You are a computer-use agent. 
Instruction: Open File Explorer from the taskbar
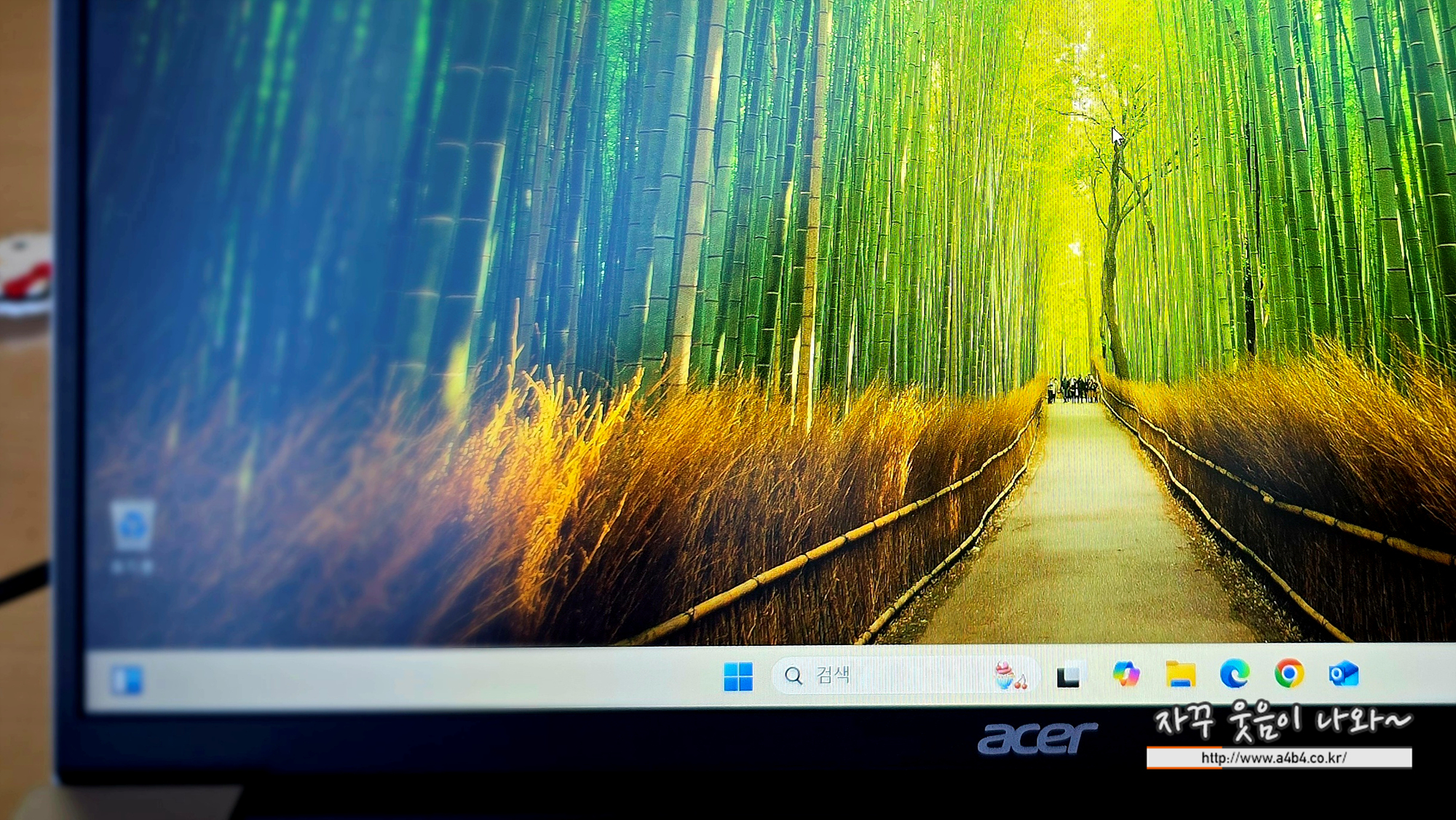(1180, 674)
